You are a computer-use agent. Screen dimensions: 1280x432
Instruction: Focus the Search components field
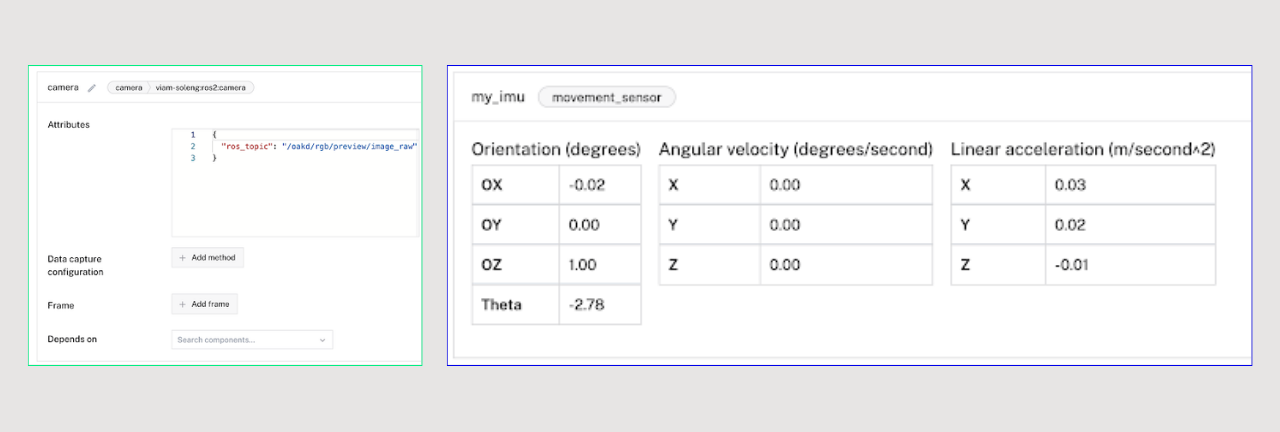(252, 340)
